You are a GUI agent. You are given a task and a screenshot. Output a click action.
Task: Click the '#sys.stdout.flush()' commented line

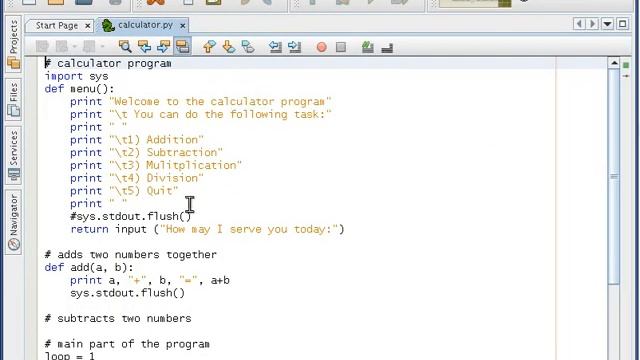[x=130, y=216]
